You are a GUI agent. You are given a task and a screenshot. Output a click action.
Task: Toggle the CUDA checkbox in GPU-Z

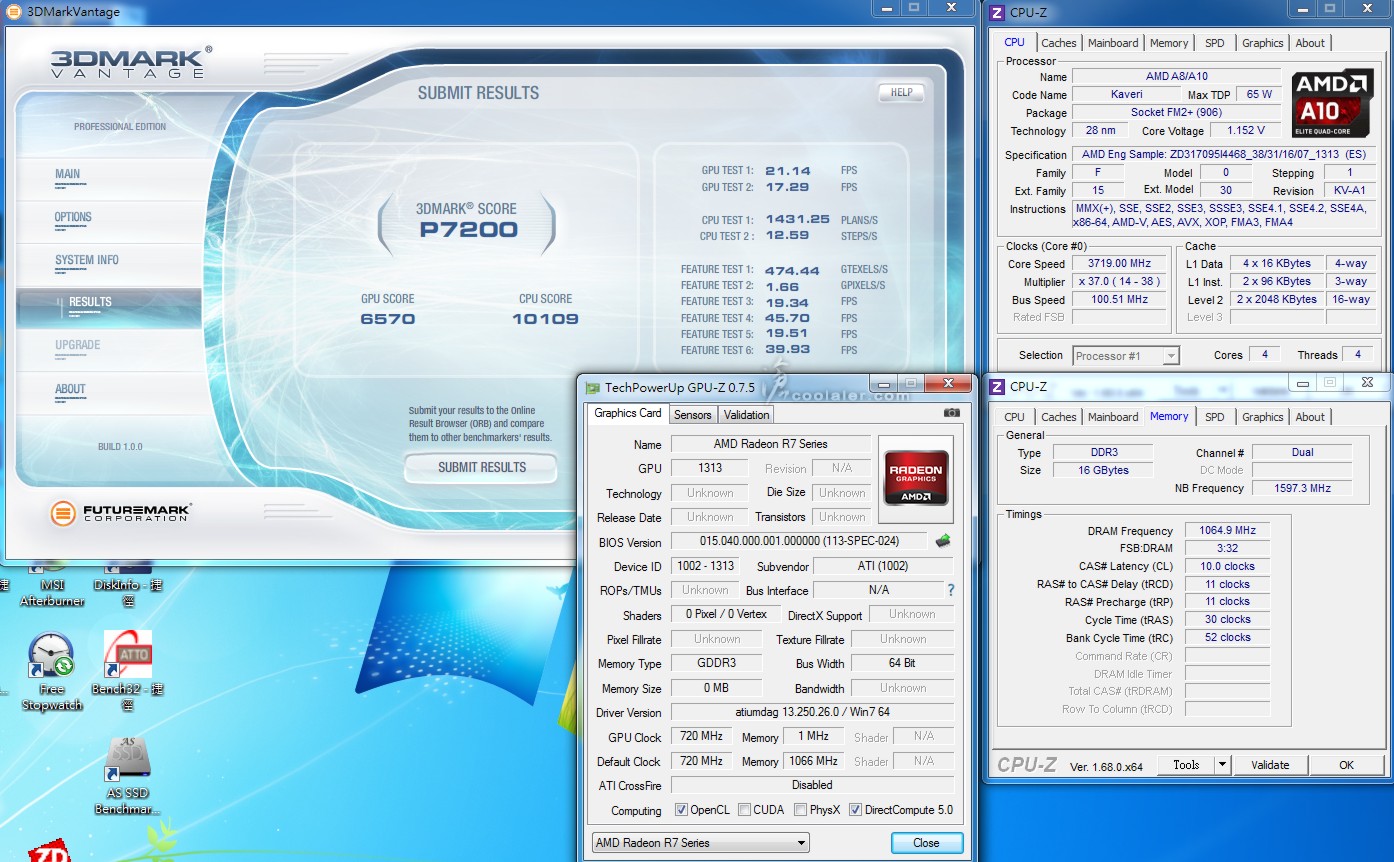tap(743, 810)
